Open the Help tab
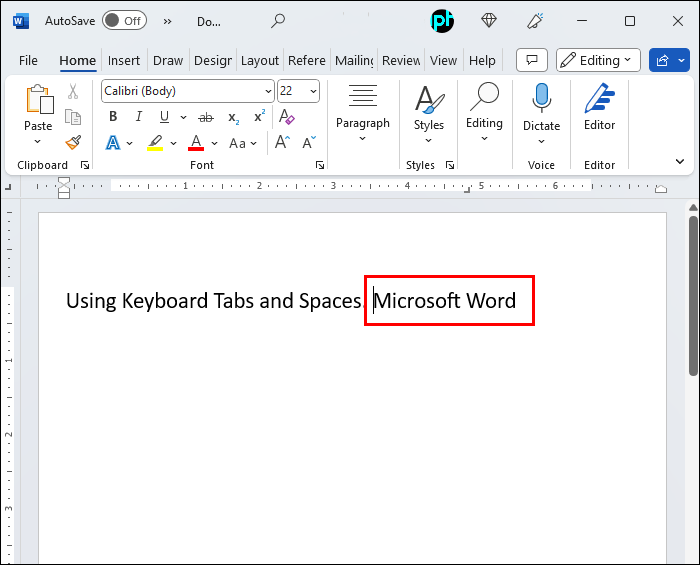Viewport: 700px width, 565px height. [x=482, y=60]
